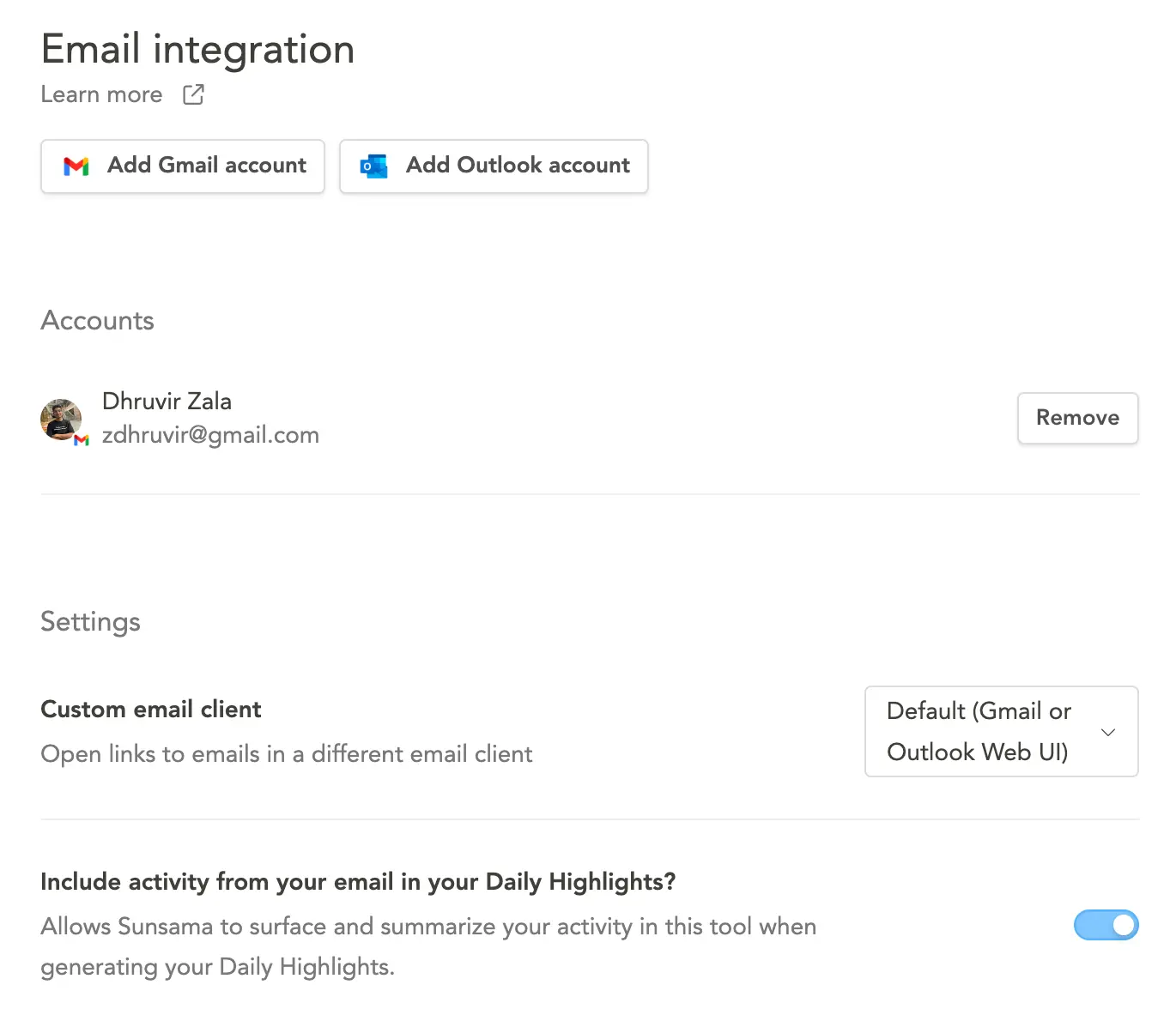Viewport: 1176px width, 1009px height.
Task: Open the Custom email client dropdown
Action: (x=1001, y=731)
